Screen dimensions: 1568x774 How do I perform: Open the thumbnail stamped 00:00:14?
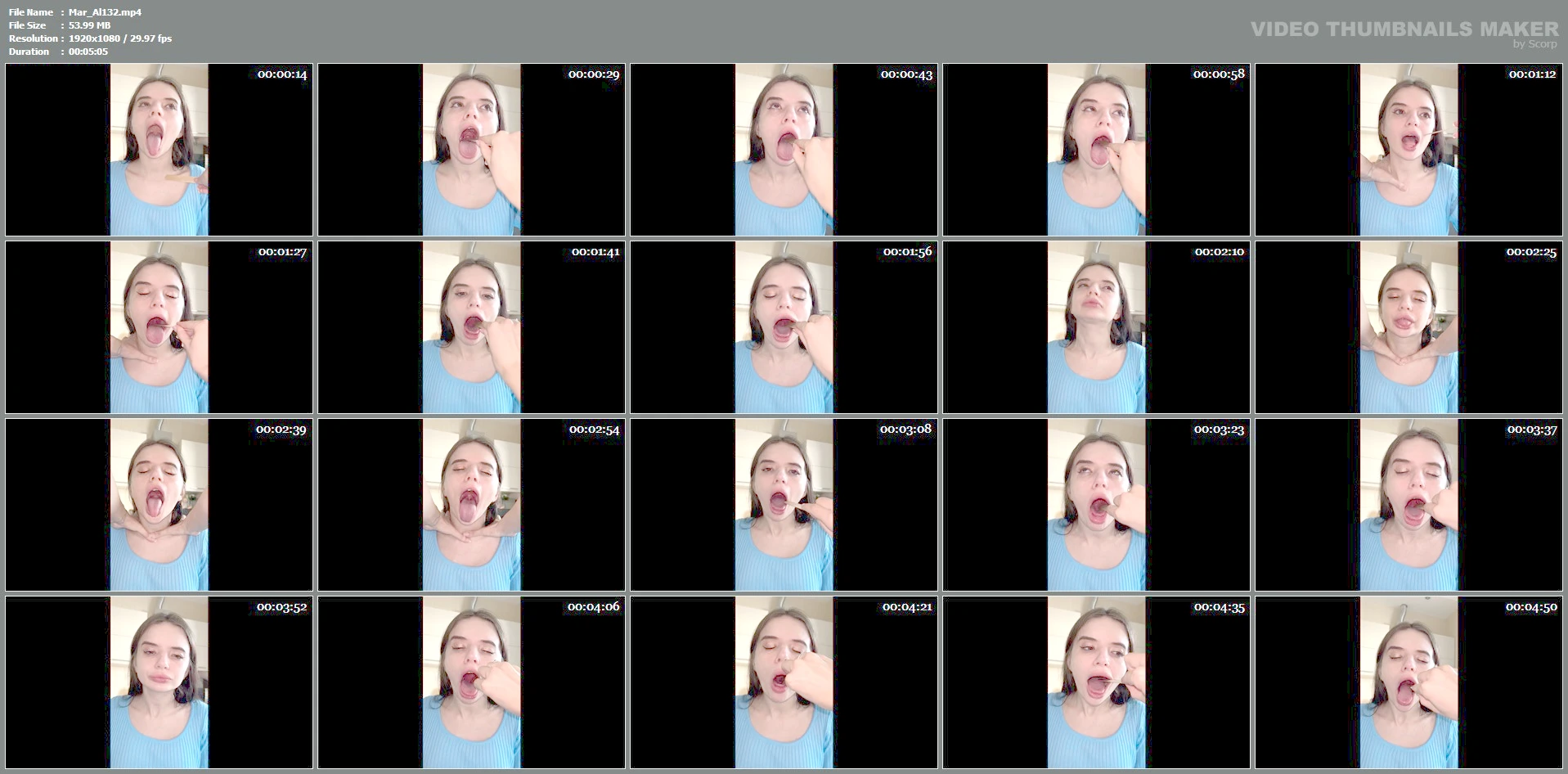[x=159, y=150]
